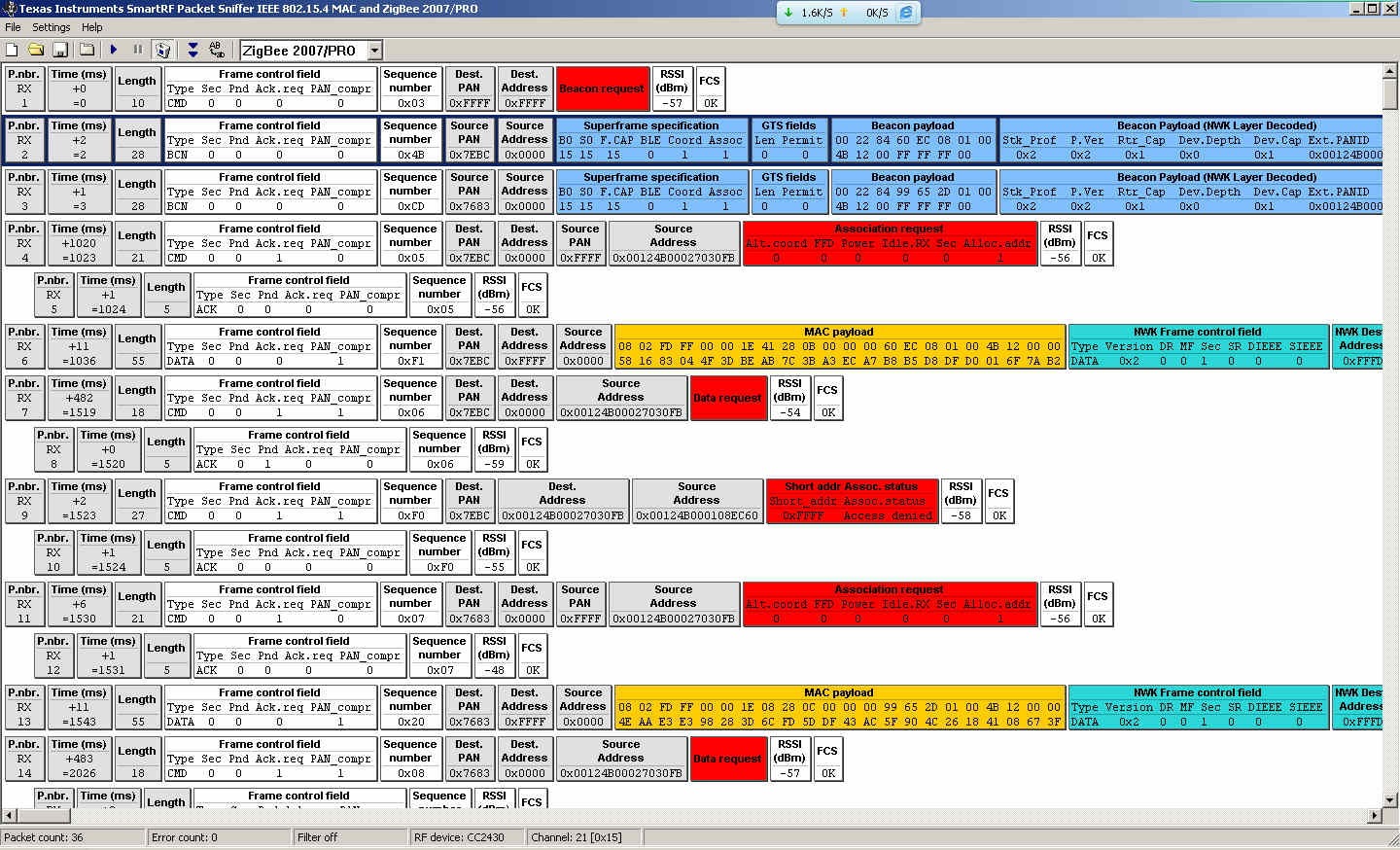Click the "Association request" block in packet 4
The width and height of the screenshot is (1400, 850).
[x=889, y=243]
